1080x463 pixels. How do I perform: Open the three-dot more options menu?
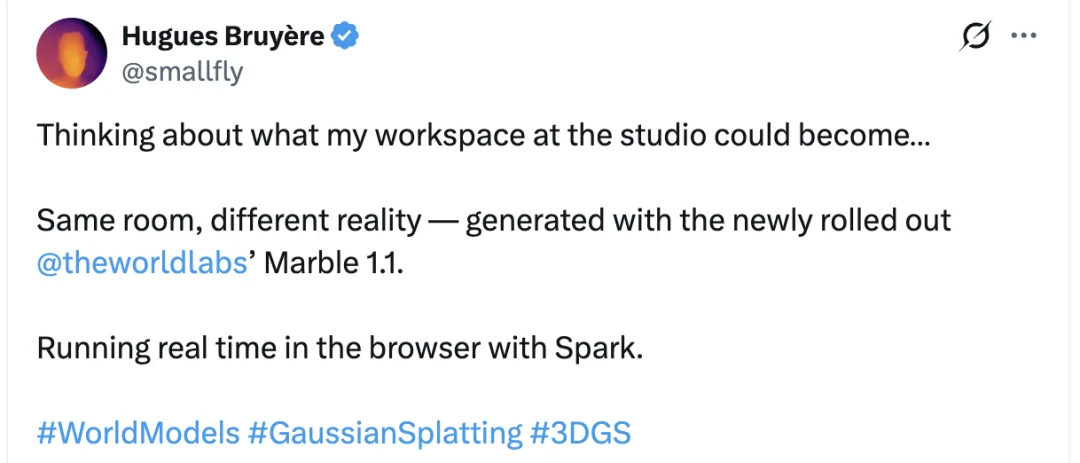[x=1023, y=36]
